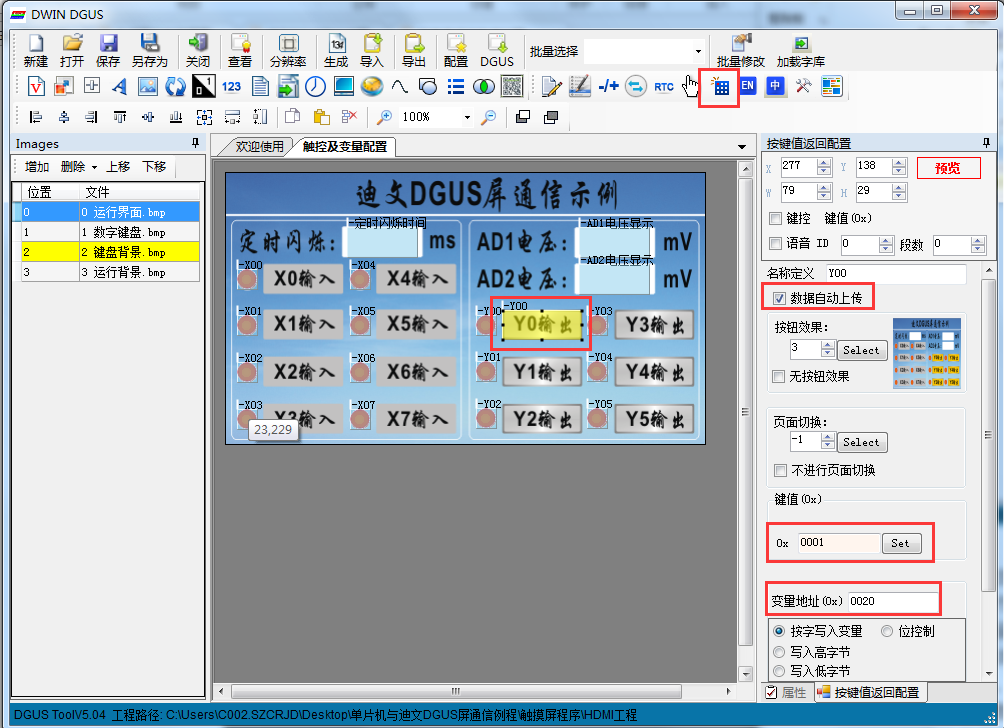
Task: Click the red 预览 preview button
Action: tap(948, 168)
